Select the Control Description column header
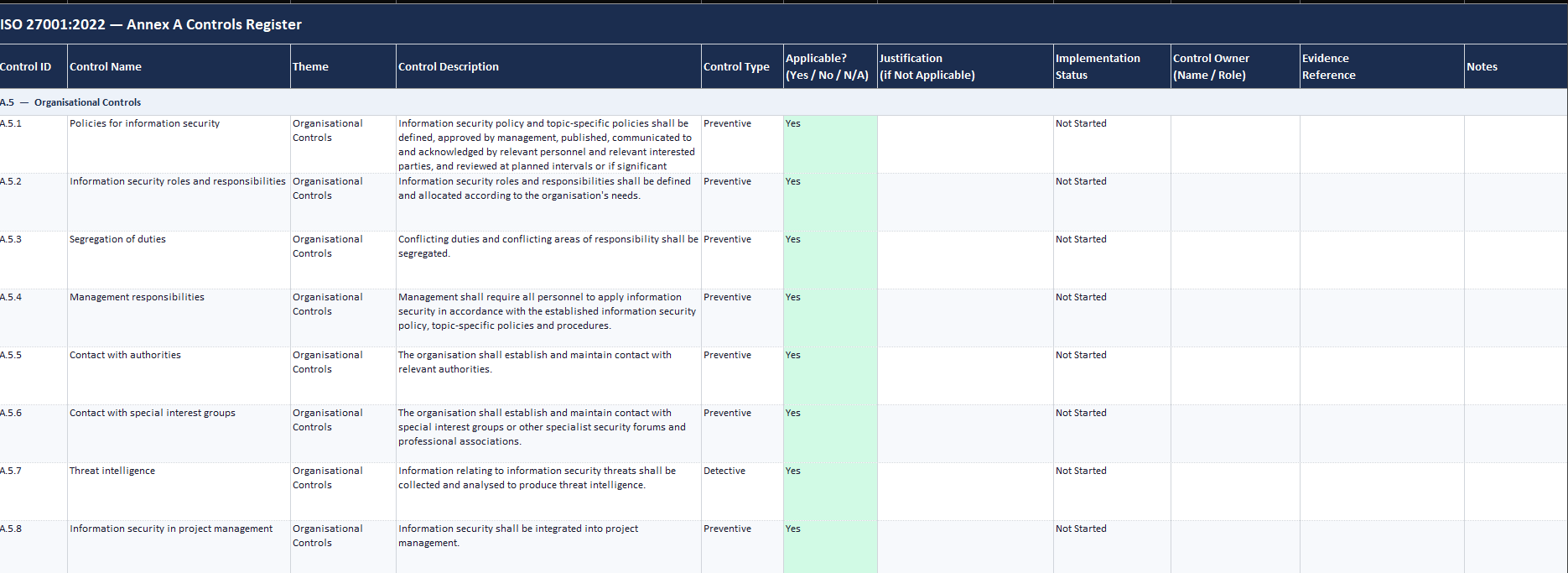 548,66
